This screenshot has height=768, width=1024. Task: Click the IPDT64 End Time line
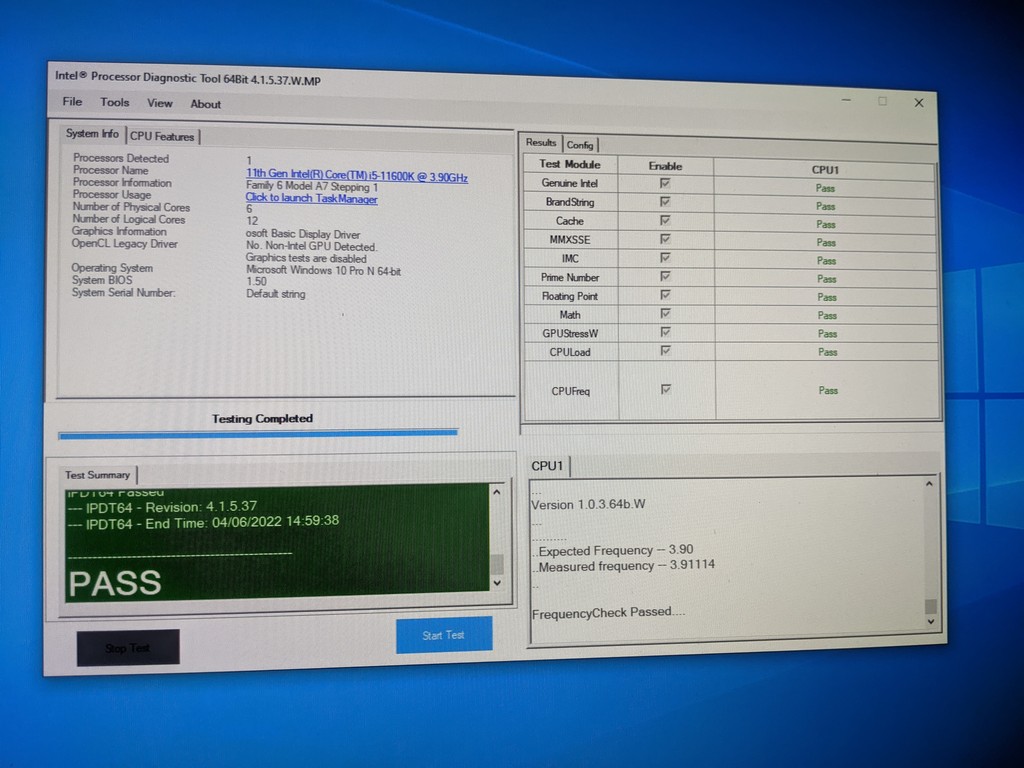coord(203,522)
